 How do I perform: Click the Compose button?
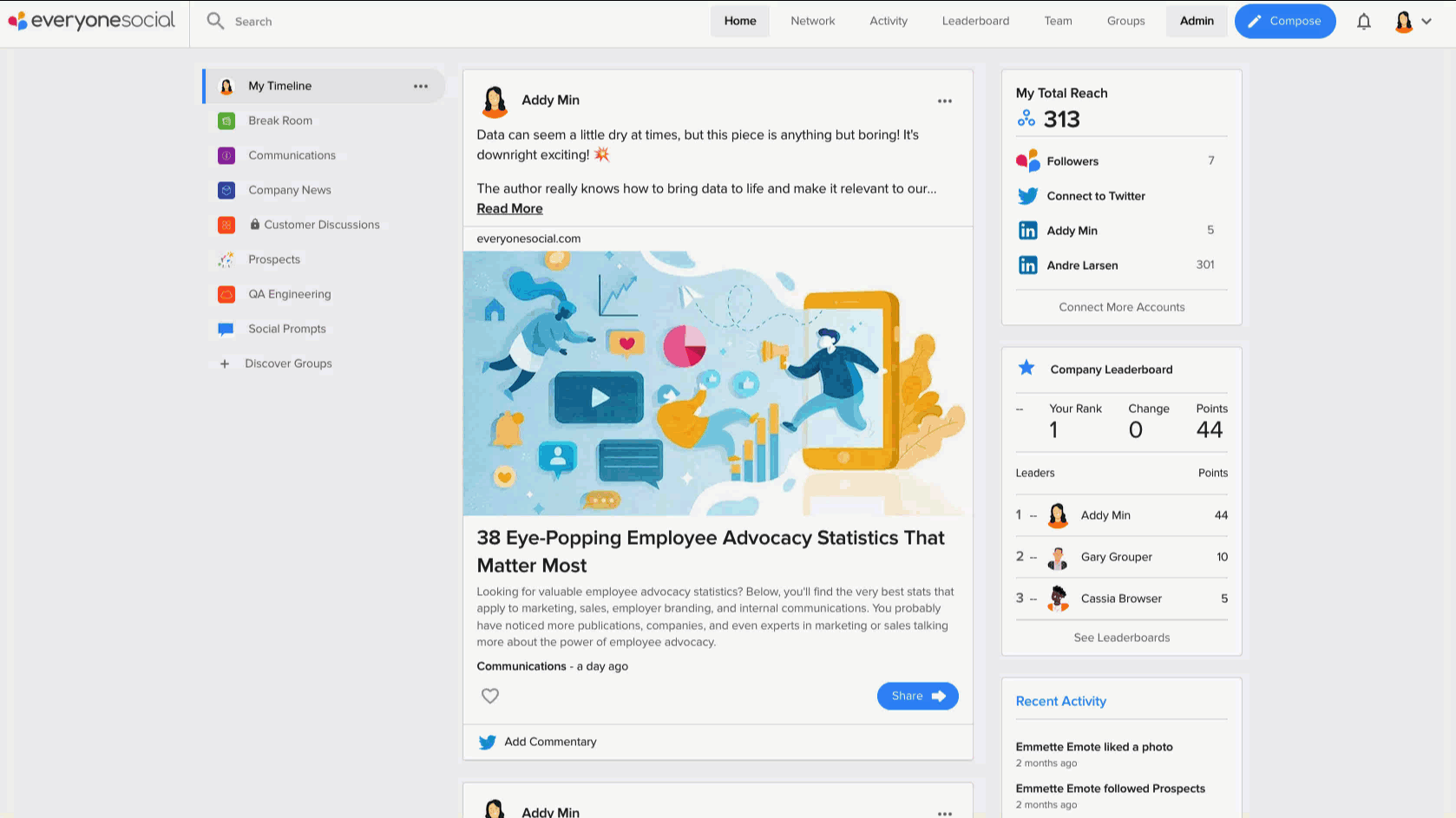pyautogui.click(x=1285, y=21)
